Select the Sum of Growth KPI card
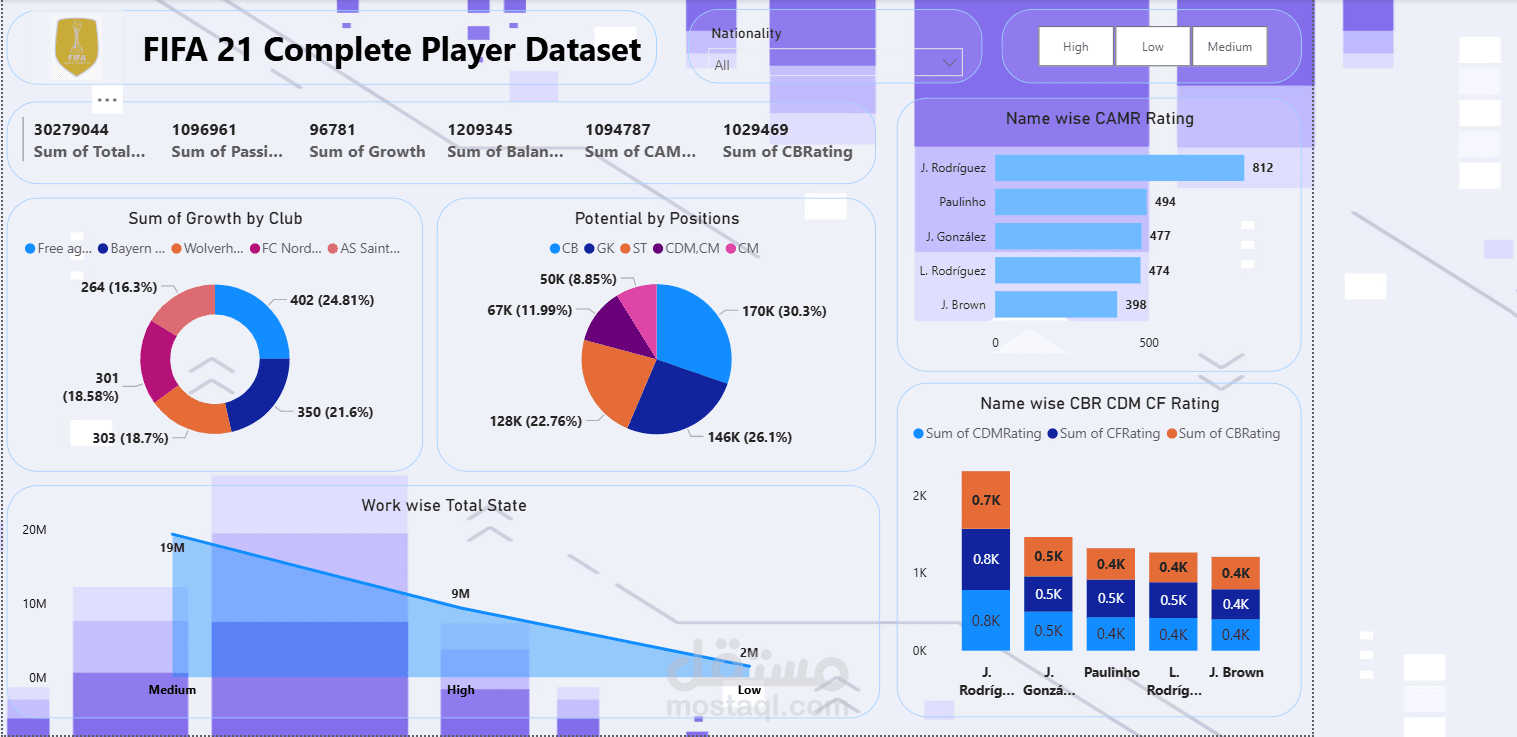Image resolution: width=1517 pixels, height=737 pixels. pos(367,140)
